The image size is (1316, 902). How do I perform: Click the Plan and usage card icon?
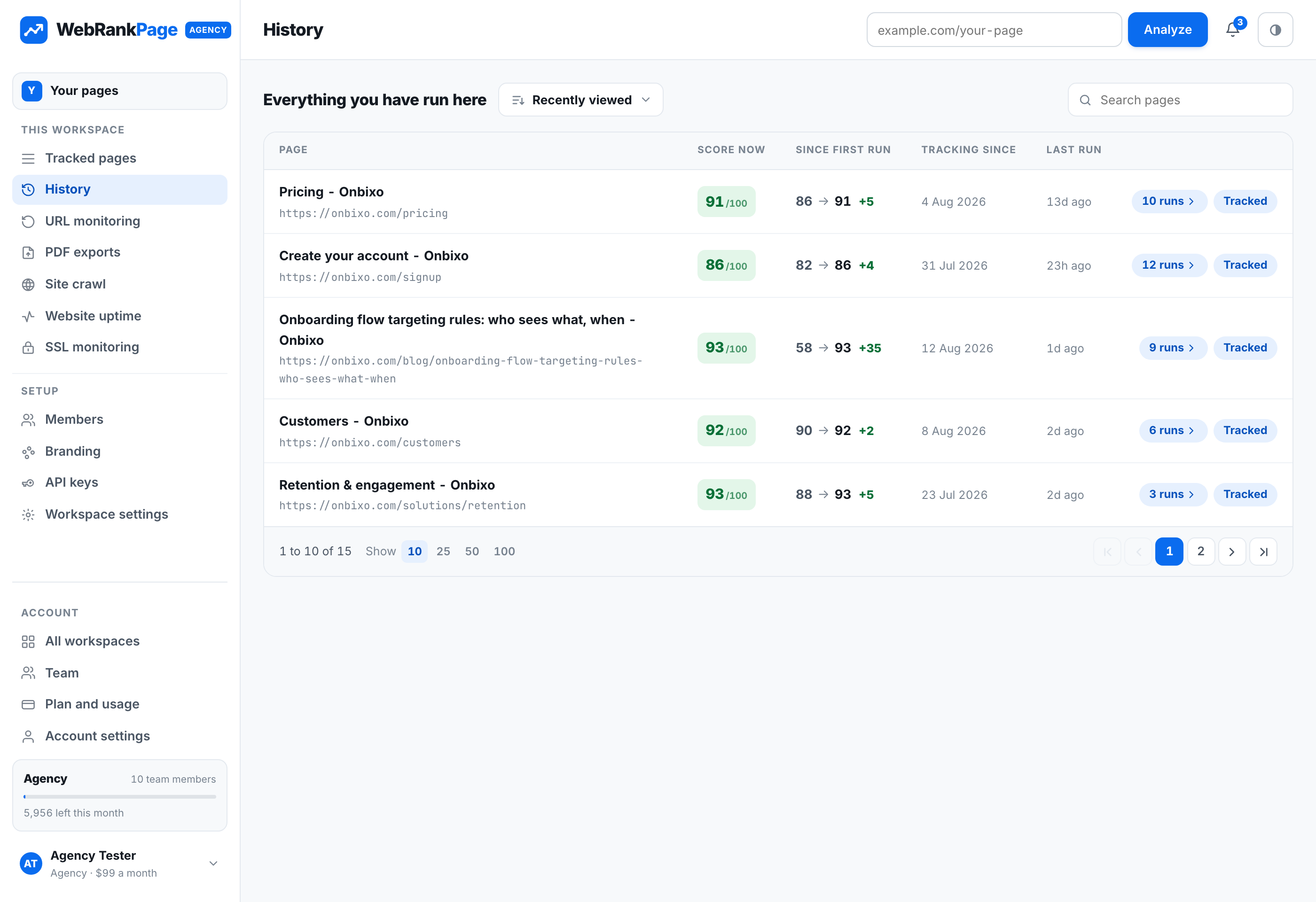(28, 705)
